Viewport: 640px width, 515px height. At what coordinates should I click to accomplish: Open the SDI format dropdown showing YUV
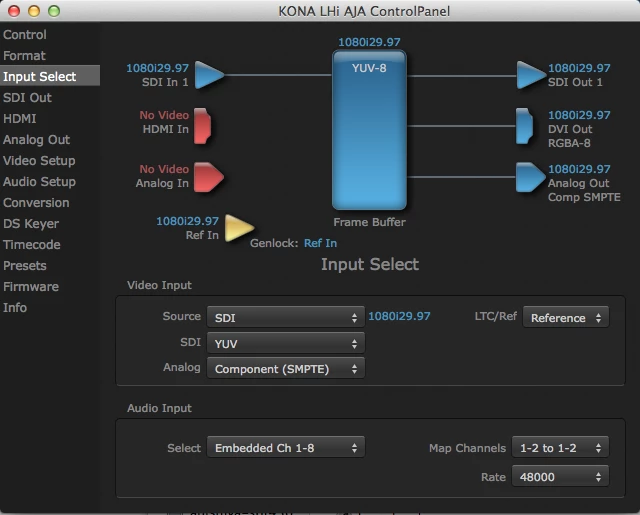[286, 343]
